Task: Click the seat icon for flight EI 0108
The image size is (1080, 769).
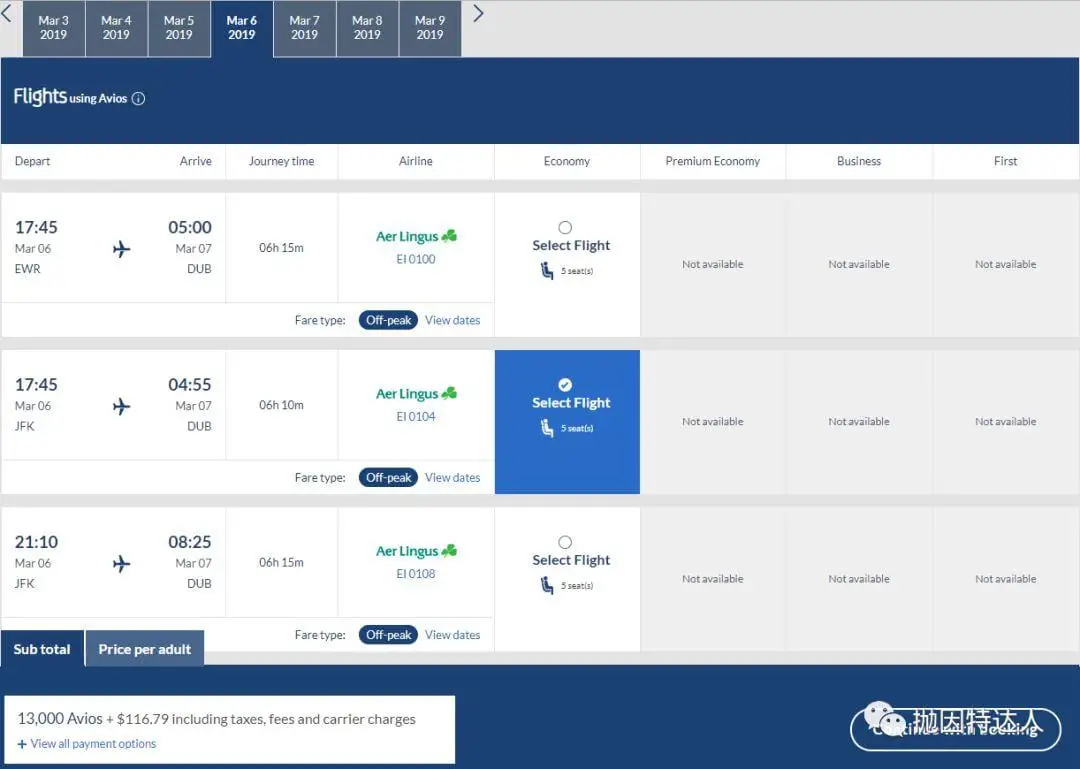Action: [547, 586]
